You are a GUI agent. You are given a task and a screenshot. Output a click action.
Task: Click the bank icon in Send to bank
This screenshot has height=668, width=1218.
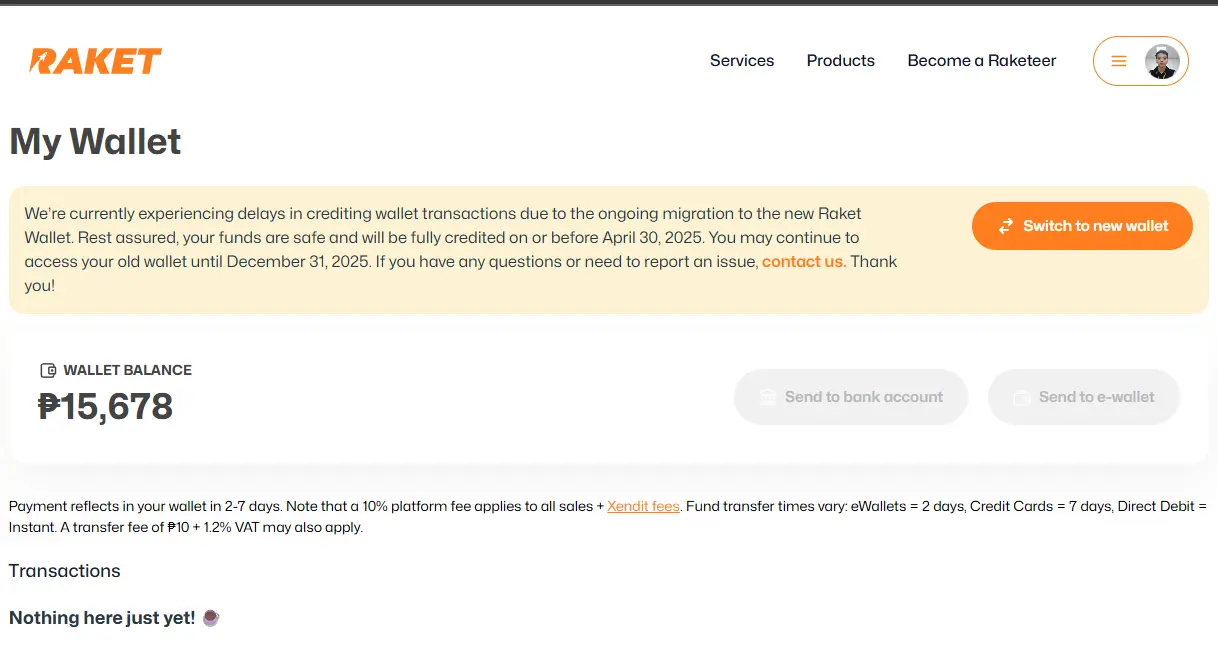[768, 397]
